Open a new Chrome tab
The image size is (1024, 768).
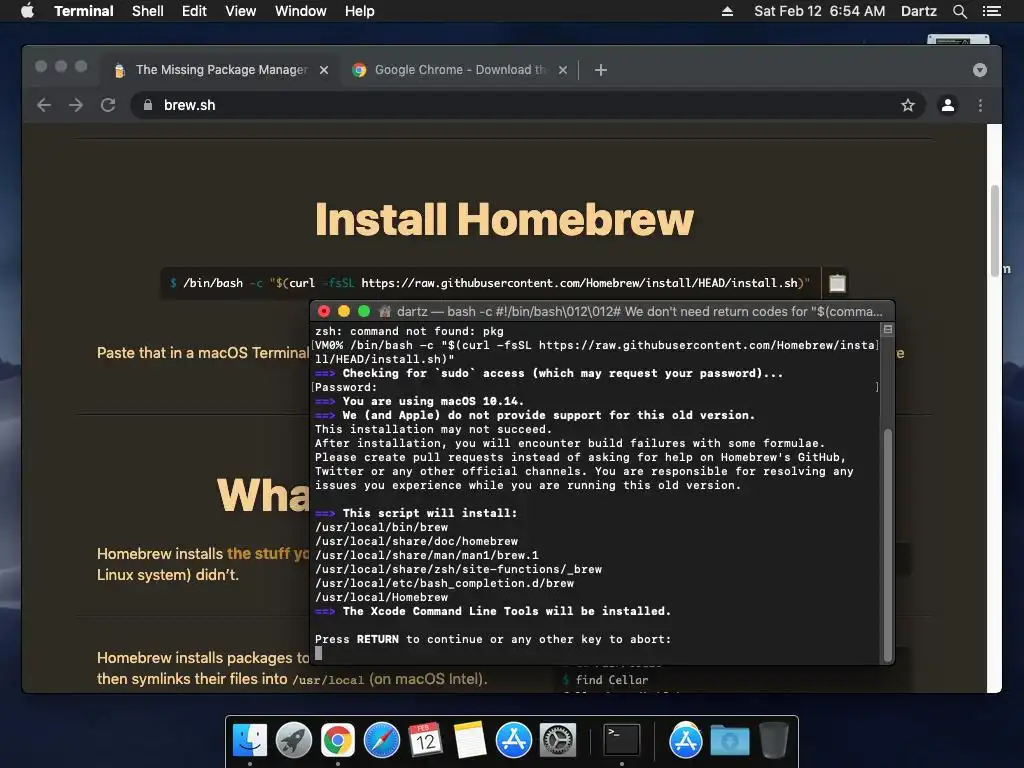coord(601,70)
